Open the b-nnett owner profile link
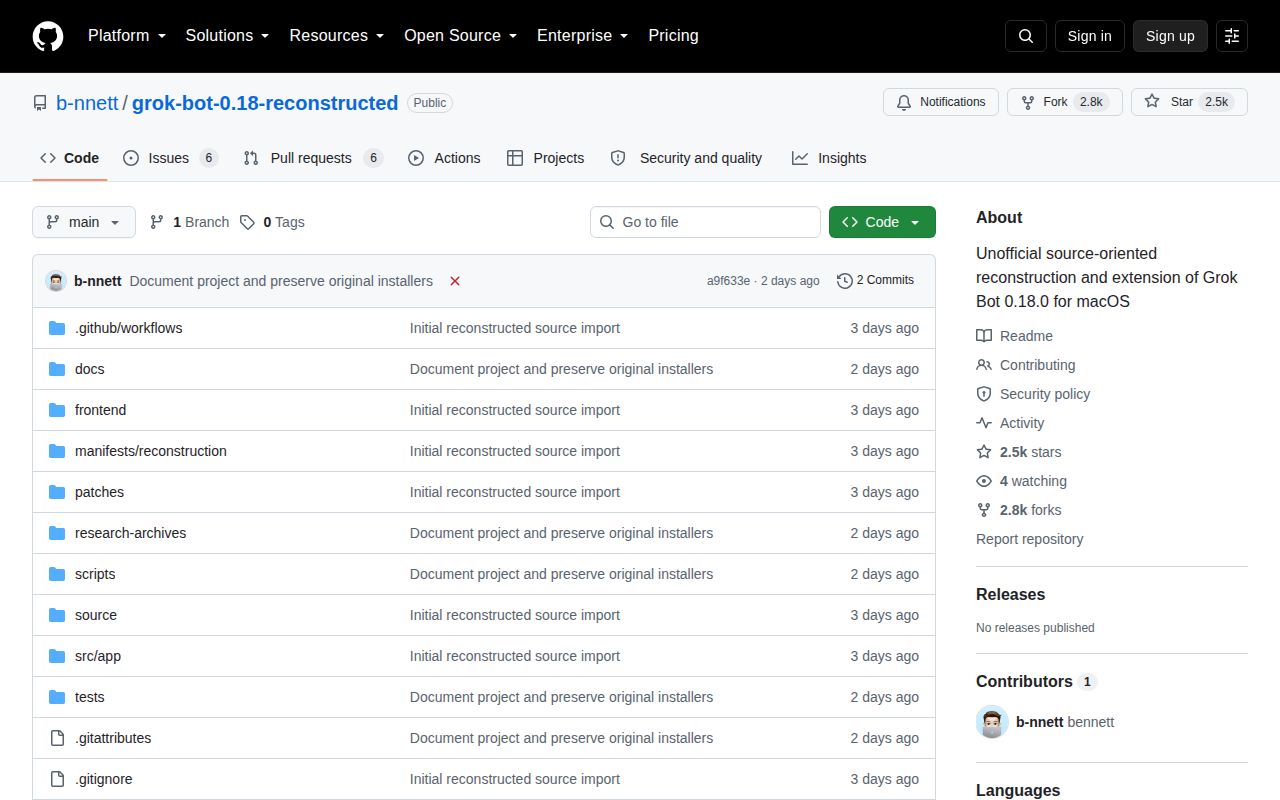The width and height of the screenshot is (1280, 800). click(87, 103)
